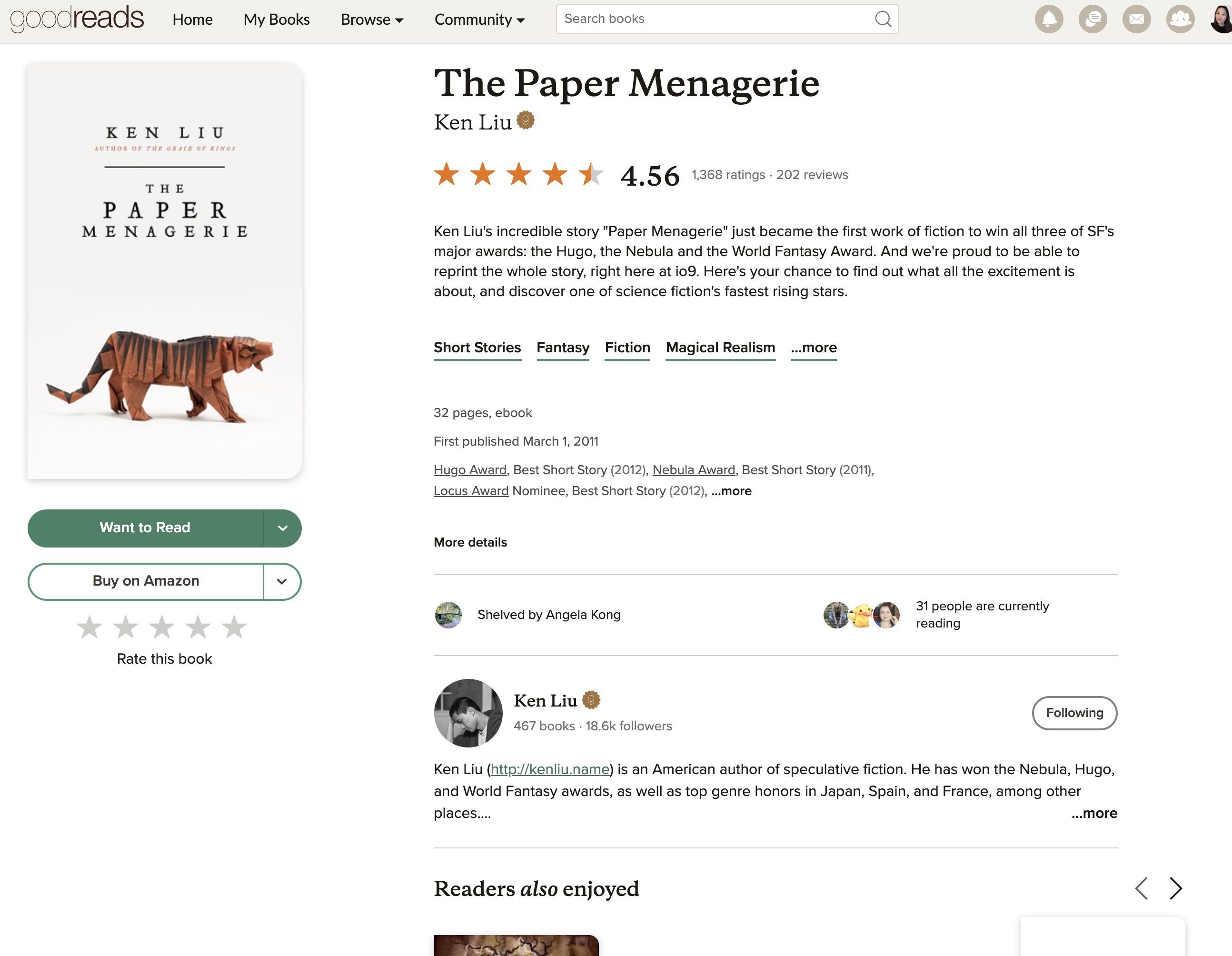
Task: Click author badge next to Ken Liu bio name
Action: [591, 700]
